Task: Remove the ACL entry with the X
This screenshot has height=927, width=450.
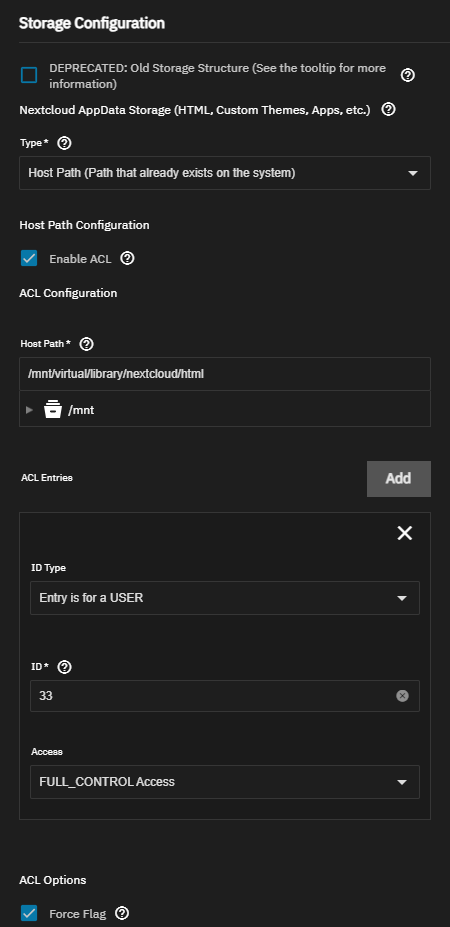Action: click(x=404, y=533)
